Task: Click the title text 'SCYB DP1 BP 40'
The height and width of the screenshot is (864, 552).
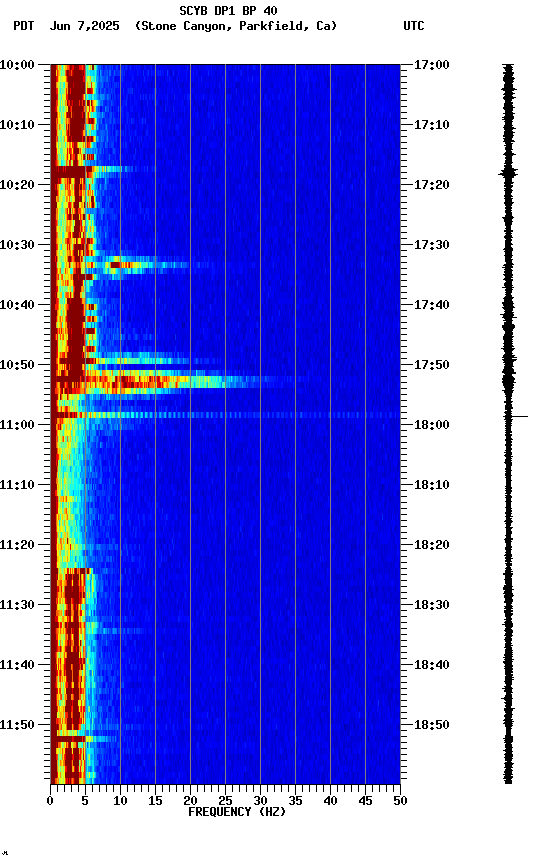Action: click(x=228, y=10)
